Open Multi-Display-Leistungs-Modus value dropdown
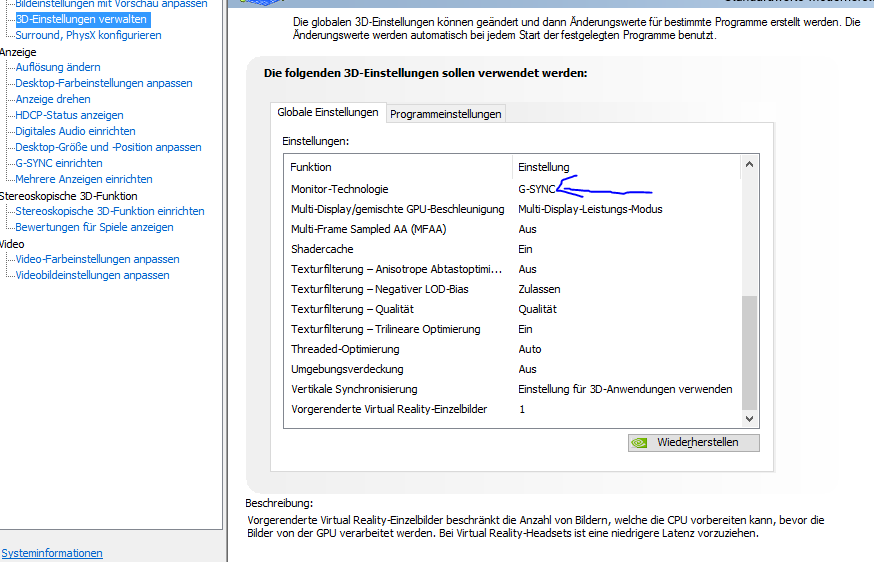 pyautogui.click(x=590, y=210)
